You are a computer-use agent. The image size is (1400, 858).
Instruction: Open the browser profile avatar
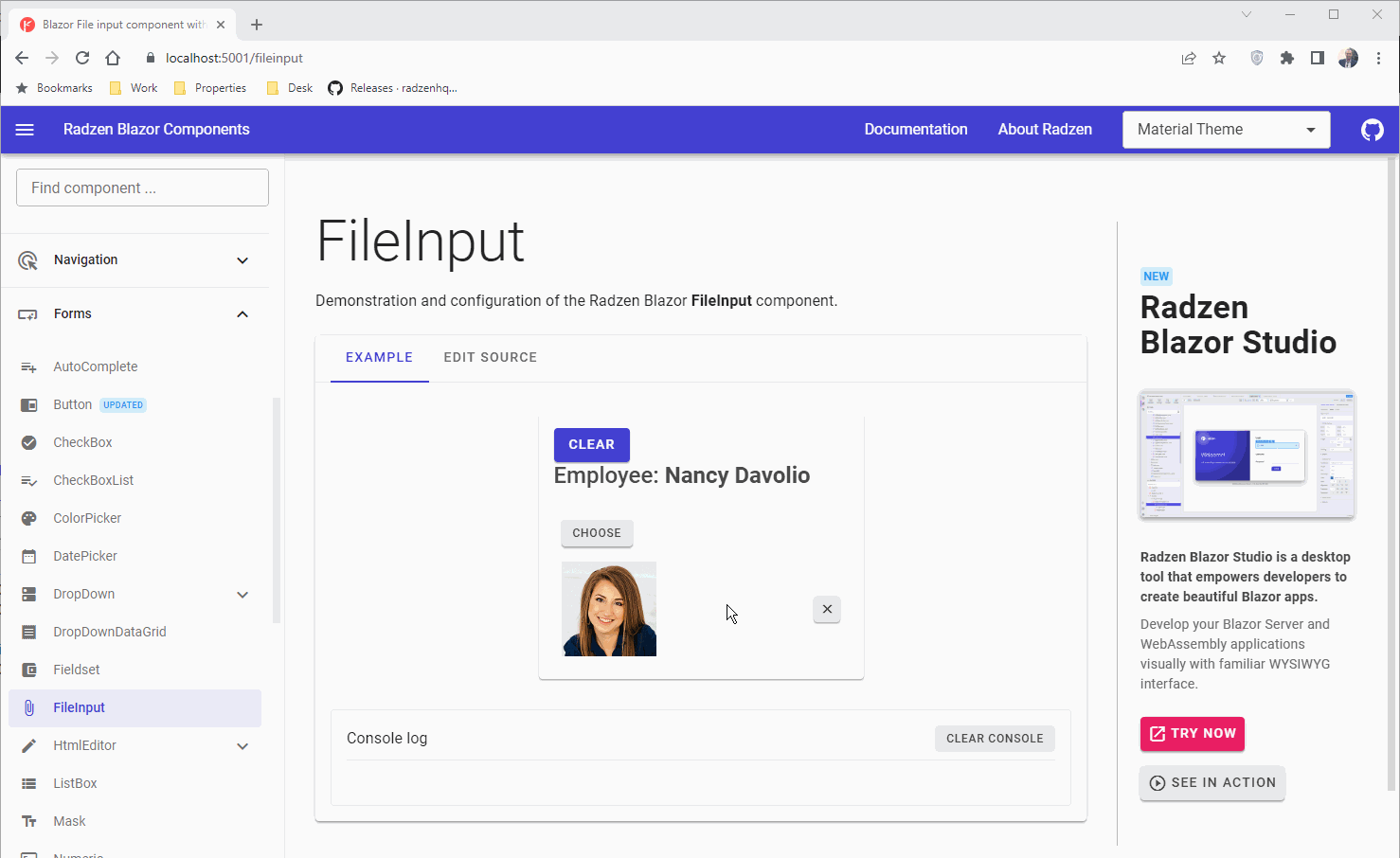click(1348, 58)
